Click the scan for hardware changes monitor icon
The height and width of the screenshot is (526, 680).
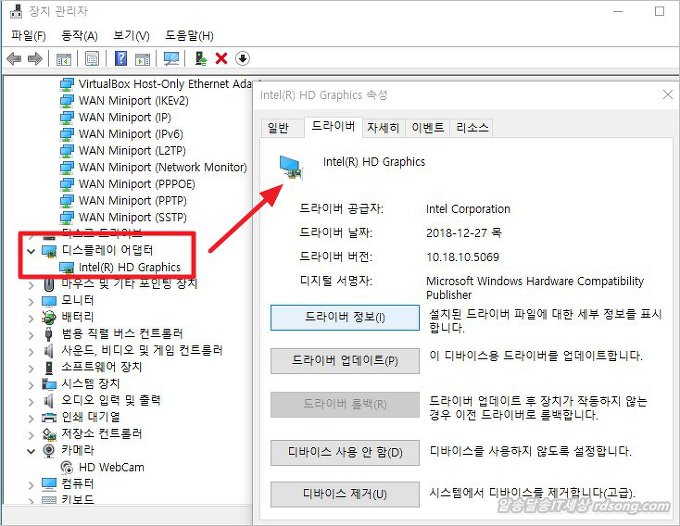pos(171,59)
